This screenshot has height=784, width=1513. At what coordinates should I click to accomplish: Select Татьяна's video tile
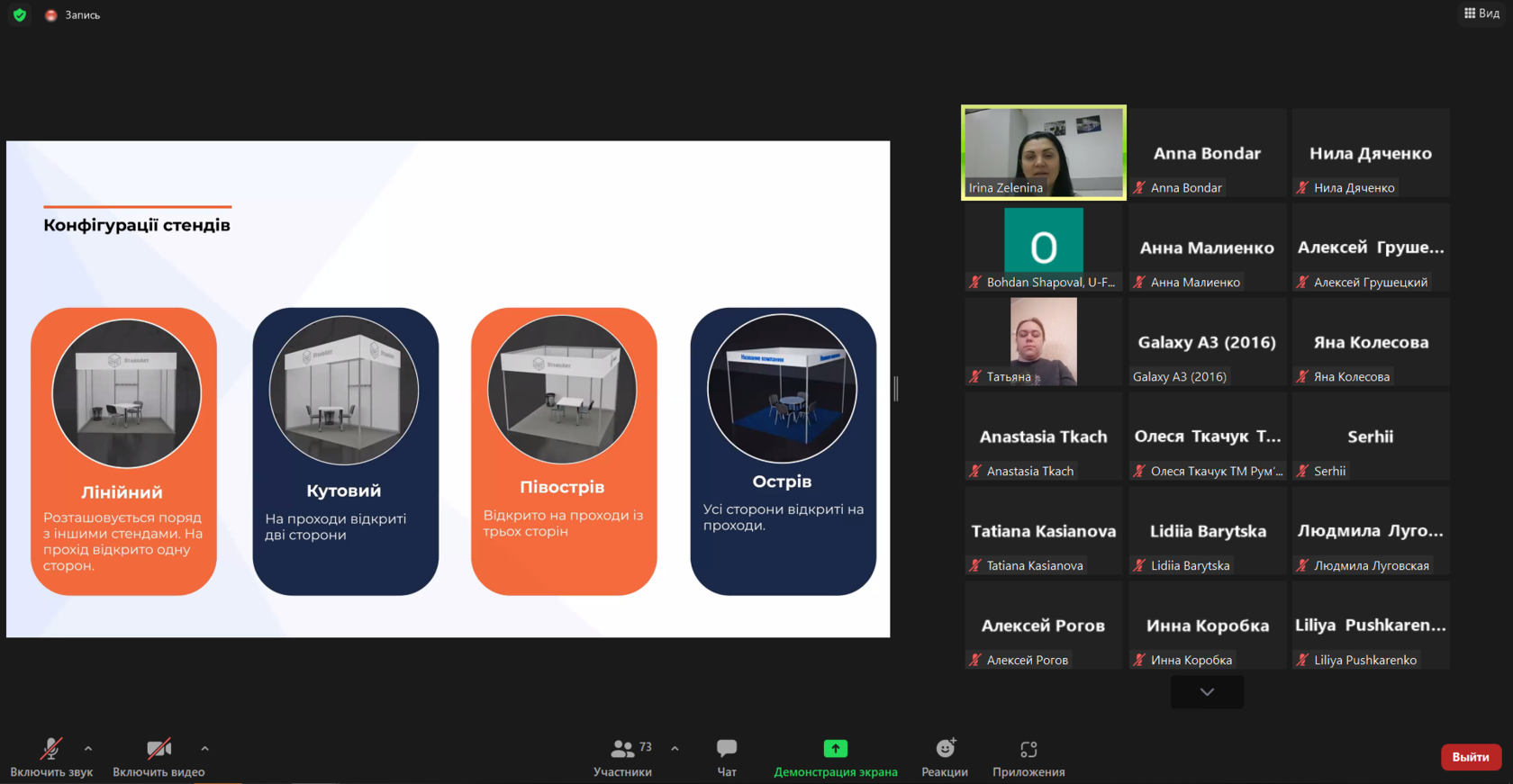[1044, 342]
